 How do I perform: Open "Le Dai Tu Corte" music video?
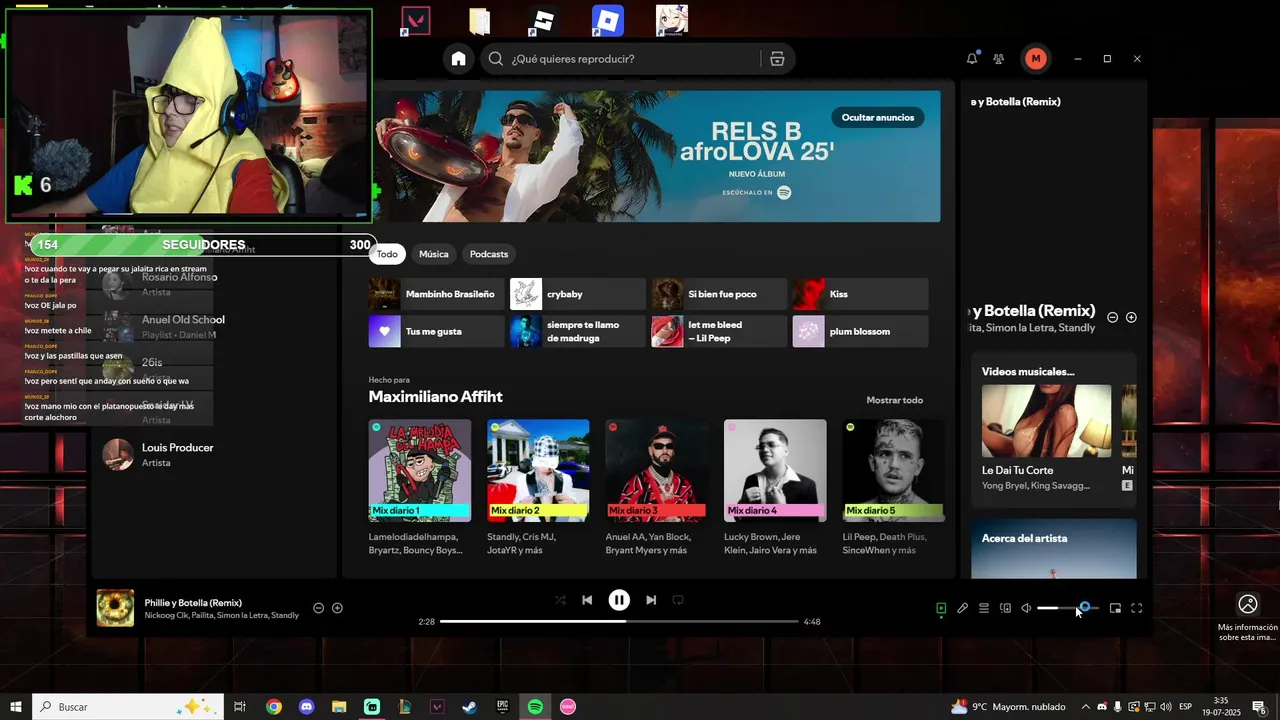pos(1046,421)
